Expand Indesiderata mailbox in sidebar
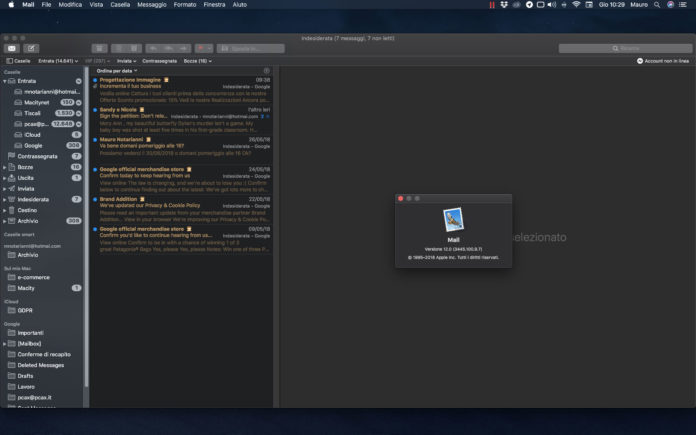Image resolution: width=696 pixels, height=435 pixels. tap(4, 200)
